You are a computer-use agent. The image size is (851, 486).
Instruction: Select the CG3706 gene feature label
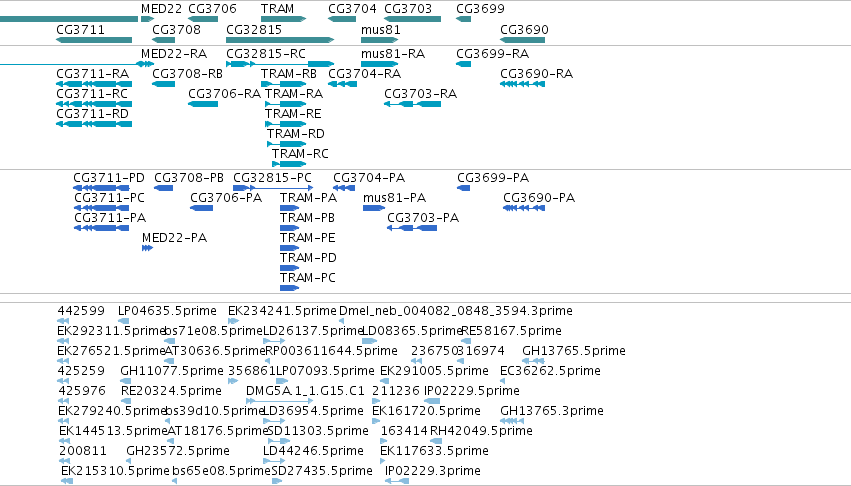point(212,9)
